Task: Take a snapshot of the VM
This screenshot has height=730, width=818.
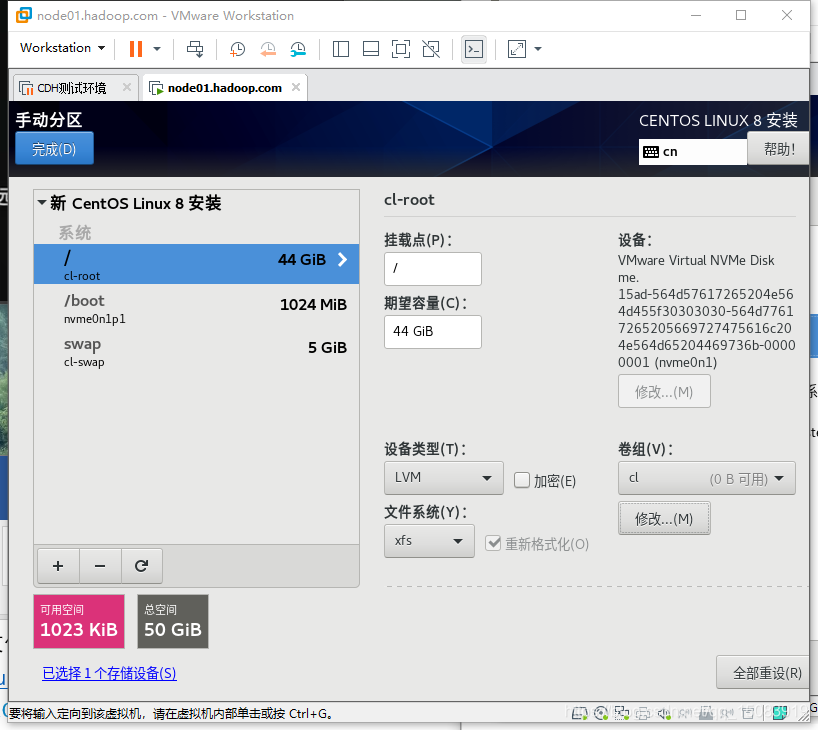Action: [237, 49]
